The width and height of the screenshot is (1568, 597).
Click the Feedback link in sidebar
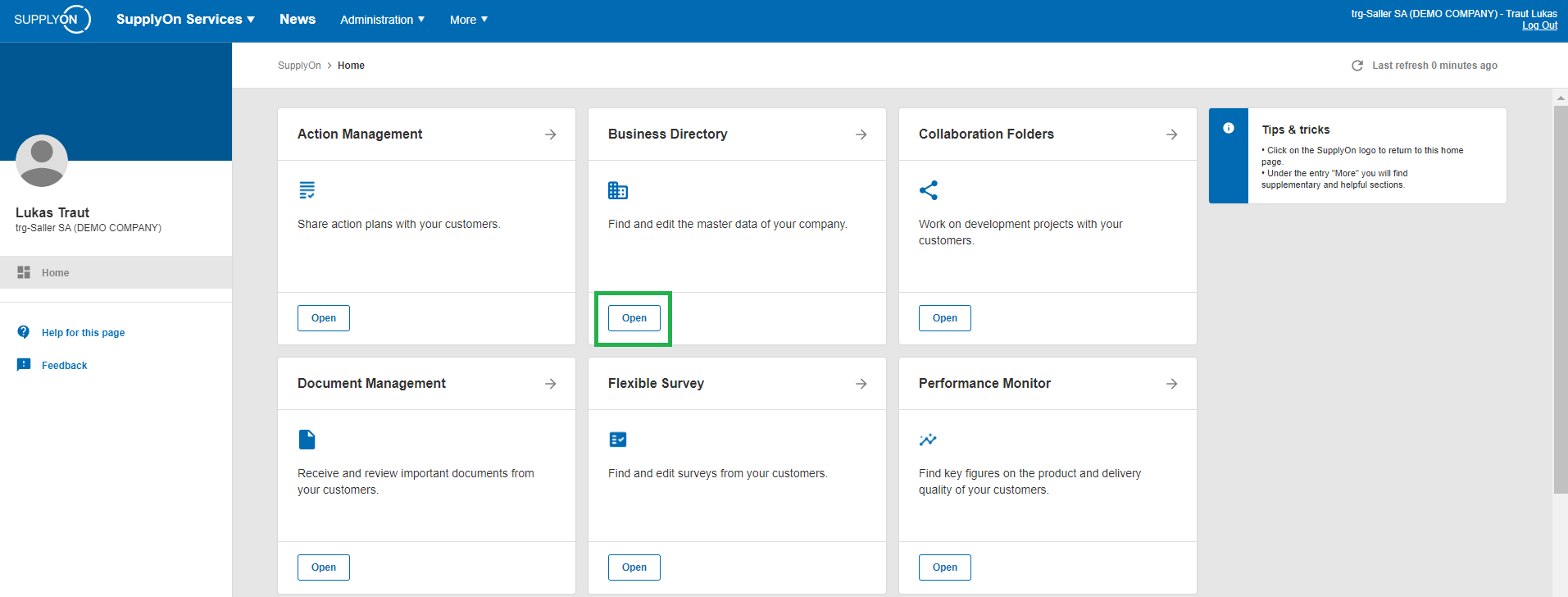tap(65, 366)
